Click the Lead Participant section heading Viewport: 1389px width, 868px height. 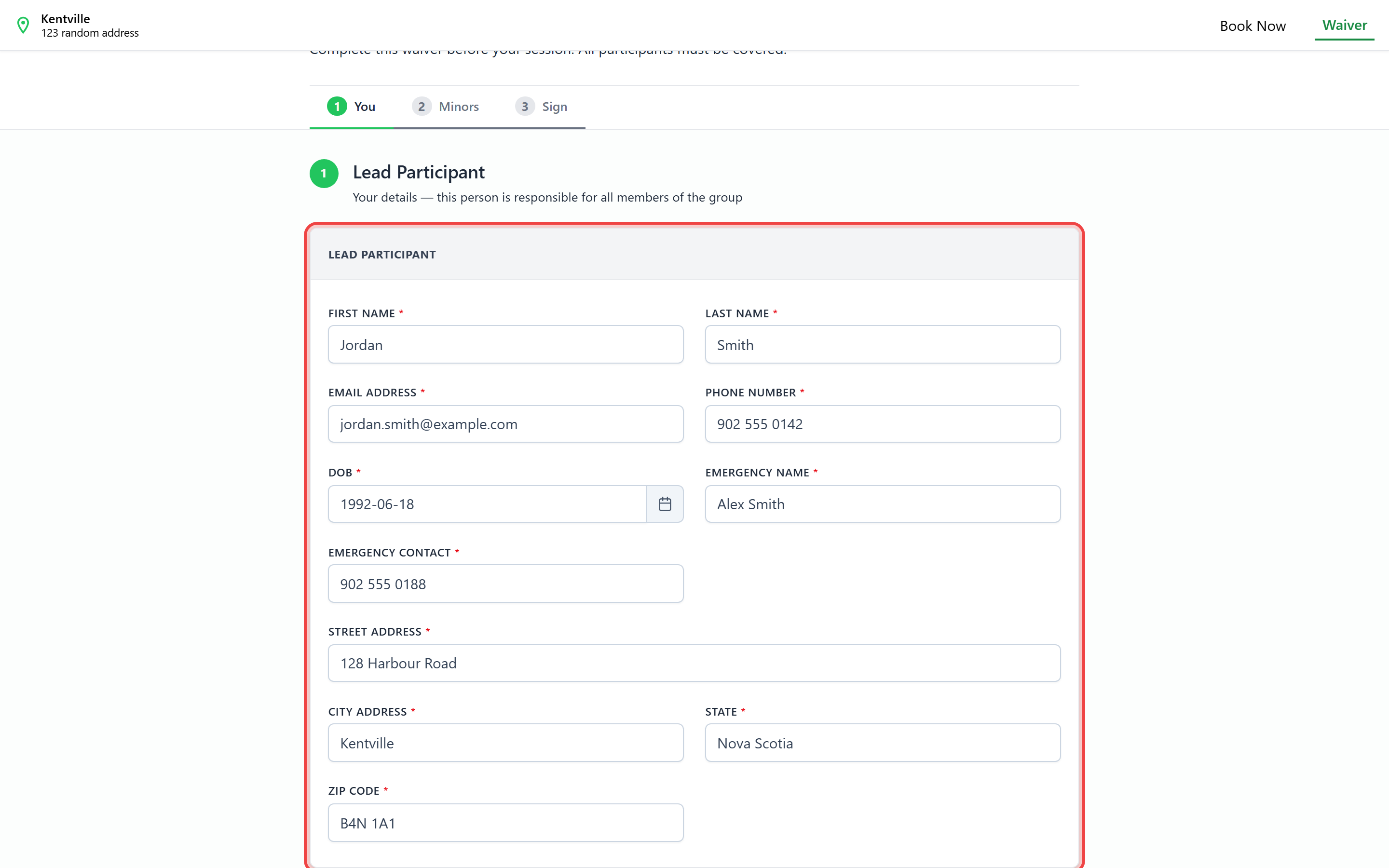419,172
